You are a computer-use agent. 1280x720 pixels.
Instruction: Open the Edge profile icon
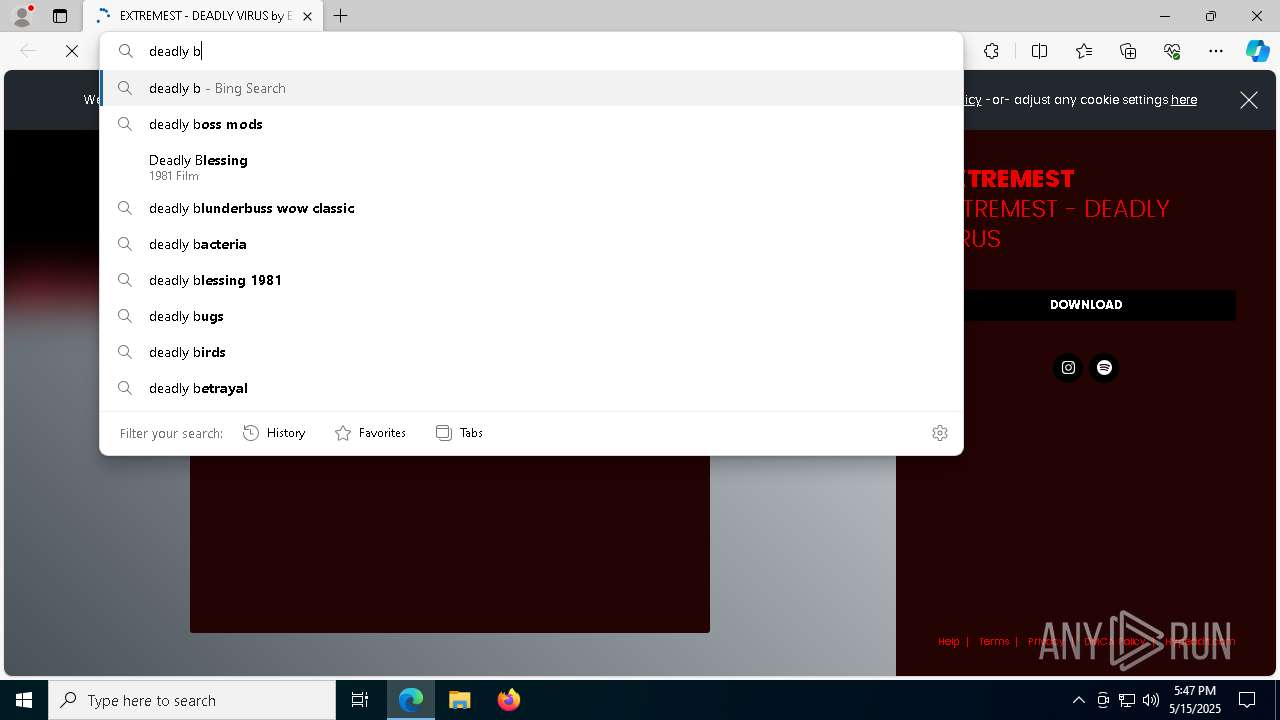22,16
